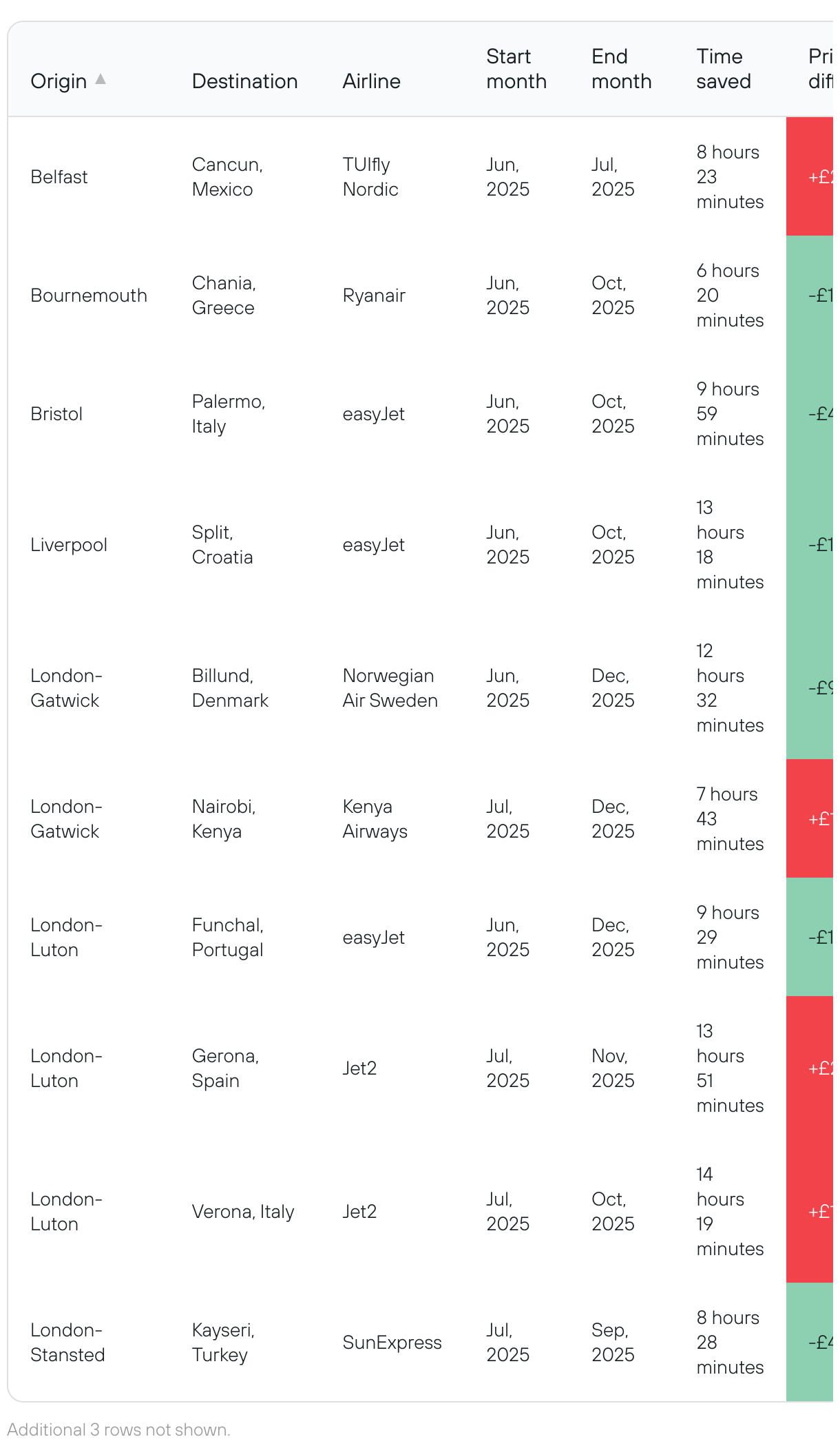Select the Liverpool origin cell

point(69,545)
